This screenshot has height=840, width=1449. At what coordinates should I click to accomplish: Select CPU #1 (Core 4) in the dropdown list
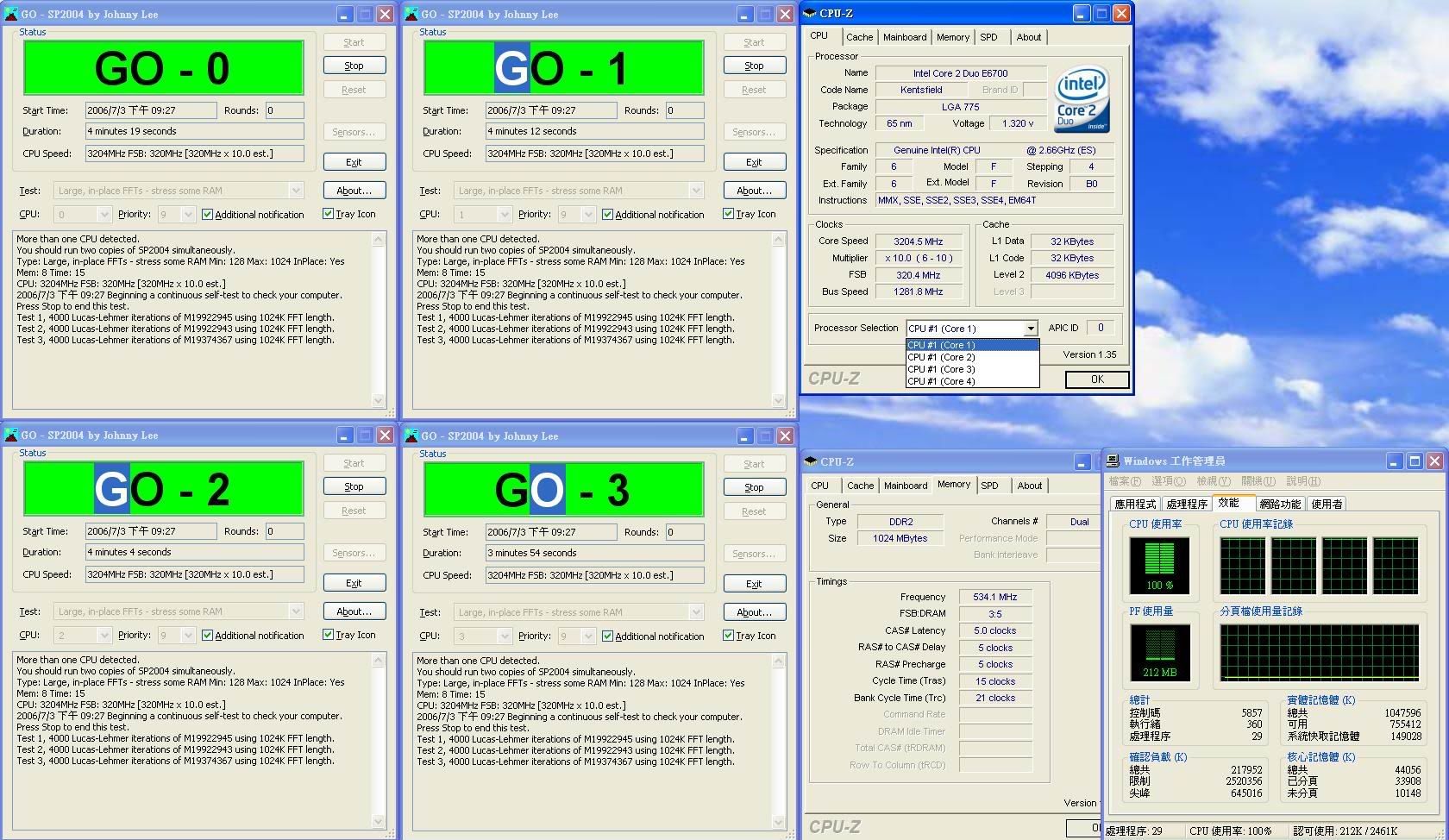point(972,381)
